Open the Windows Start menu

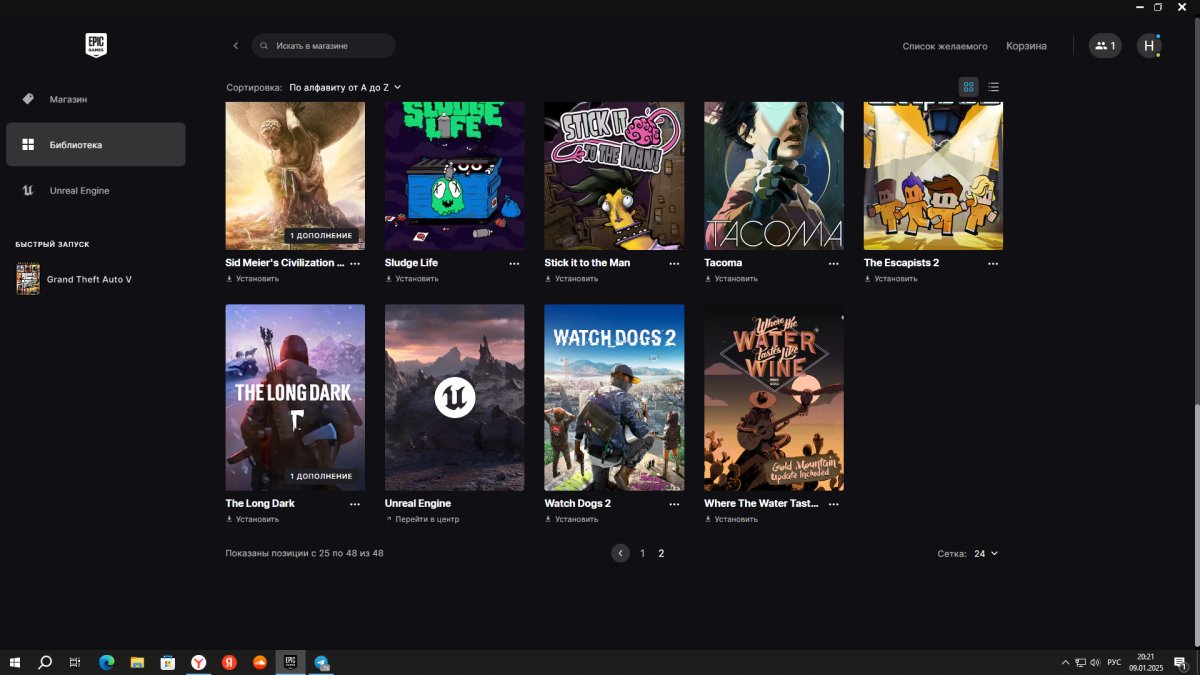15,663
